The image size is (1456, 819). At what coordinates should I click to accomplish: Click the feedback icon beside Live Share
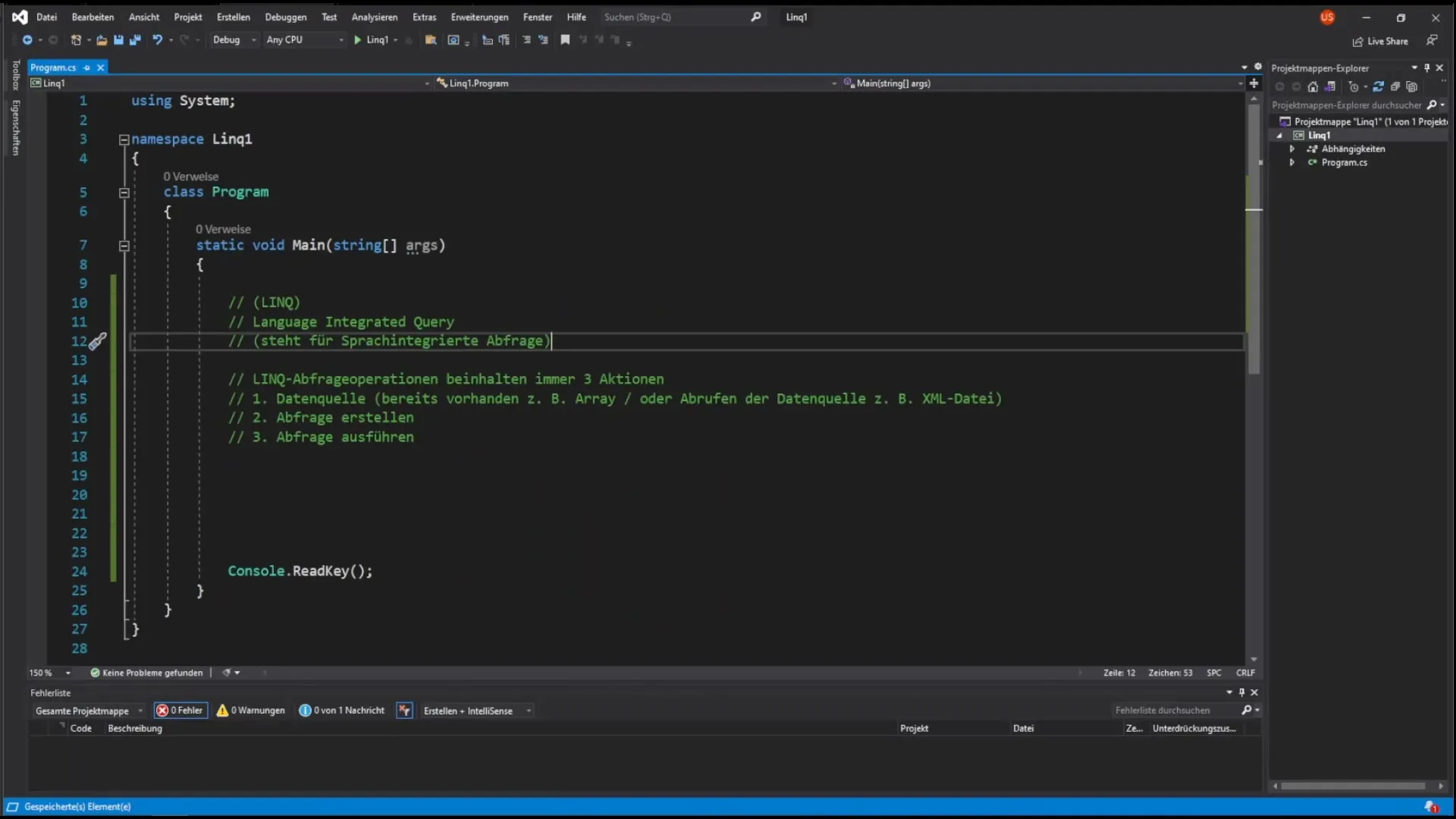coord(1432,40)
